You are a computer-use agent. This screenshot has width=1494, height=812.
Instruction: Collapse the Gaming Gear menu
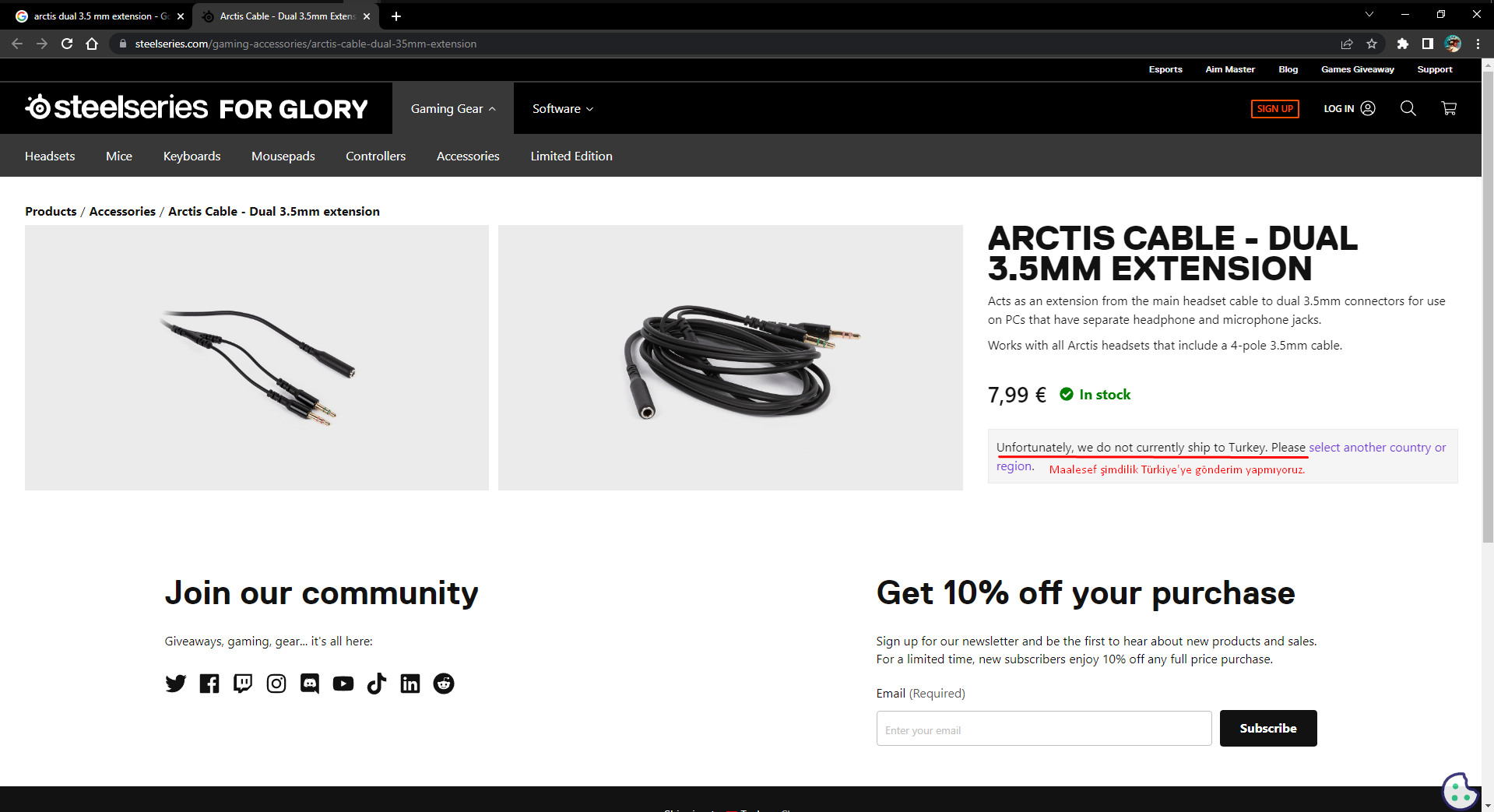pyautogui.click(x=453, y=109)
